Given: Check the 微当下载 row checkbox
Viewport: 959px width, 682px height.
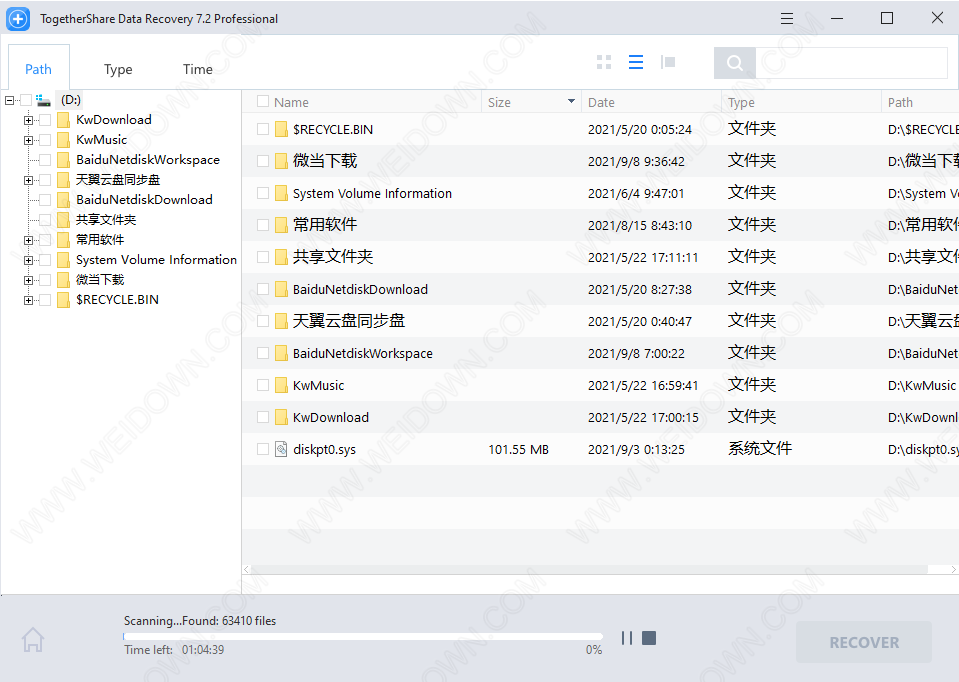Looking at the screenshot, I should pos(263,161).
